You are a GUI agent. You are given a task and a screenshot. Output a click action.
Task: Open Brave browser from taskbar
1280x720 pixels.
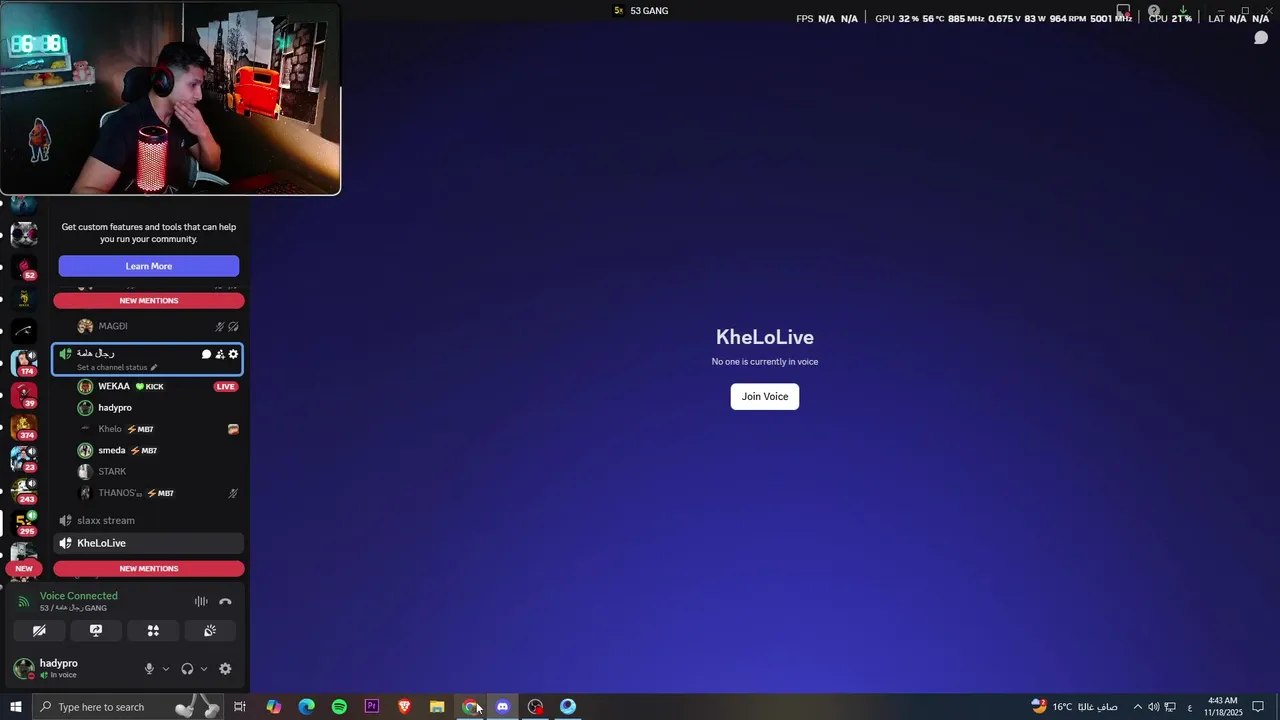tap(404, 707)
